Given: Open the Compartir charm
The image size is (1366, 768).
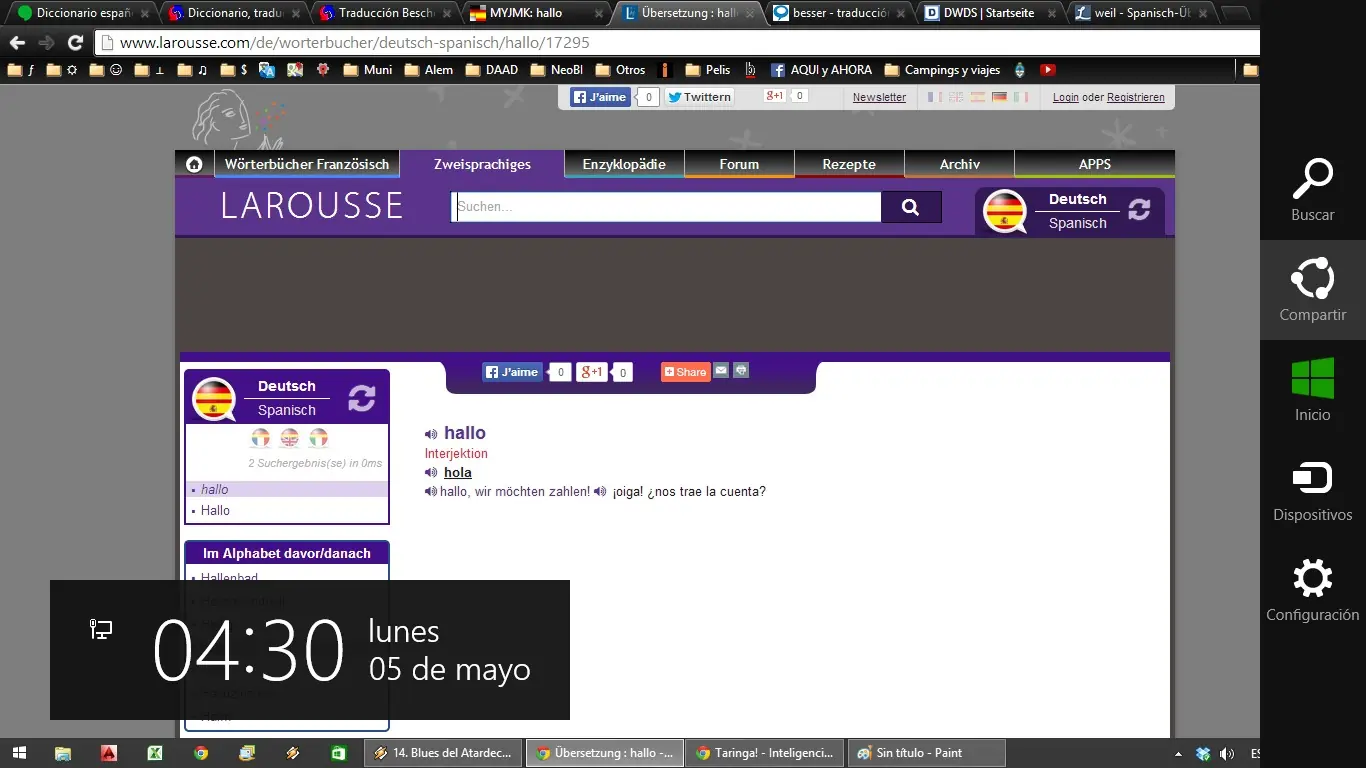Looking at the screenshot, I should click(x=1313, y=290).
